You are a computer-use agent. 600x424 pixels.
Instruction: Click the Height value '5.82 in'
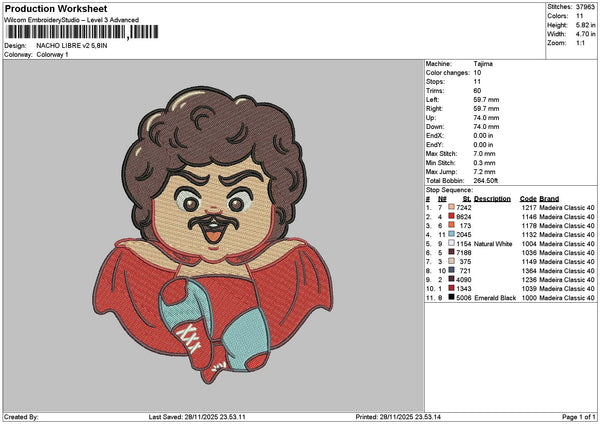coord(585,25)
